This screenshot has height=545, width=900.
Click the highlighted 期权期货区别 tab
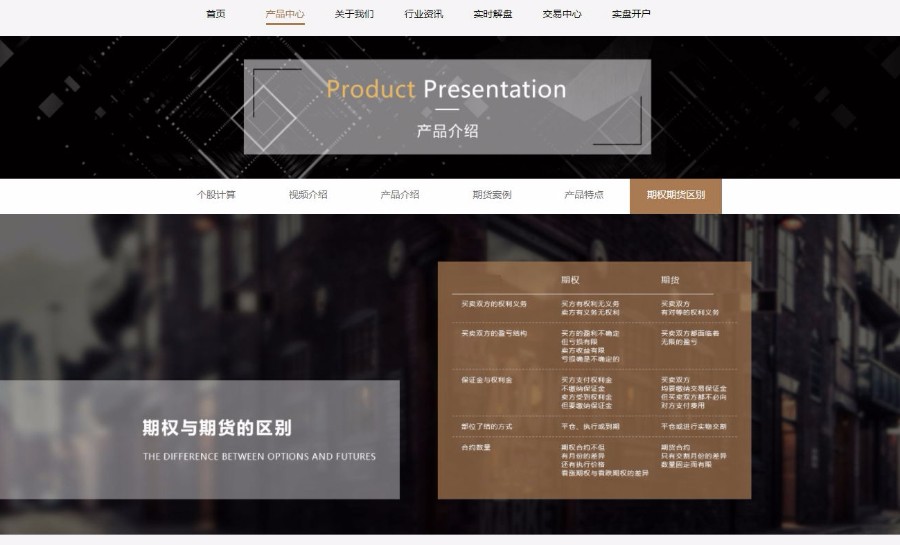pos(675,195)
